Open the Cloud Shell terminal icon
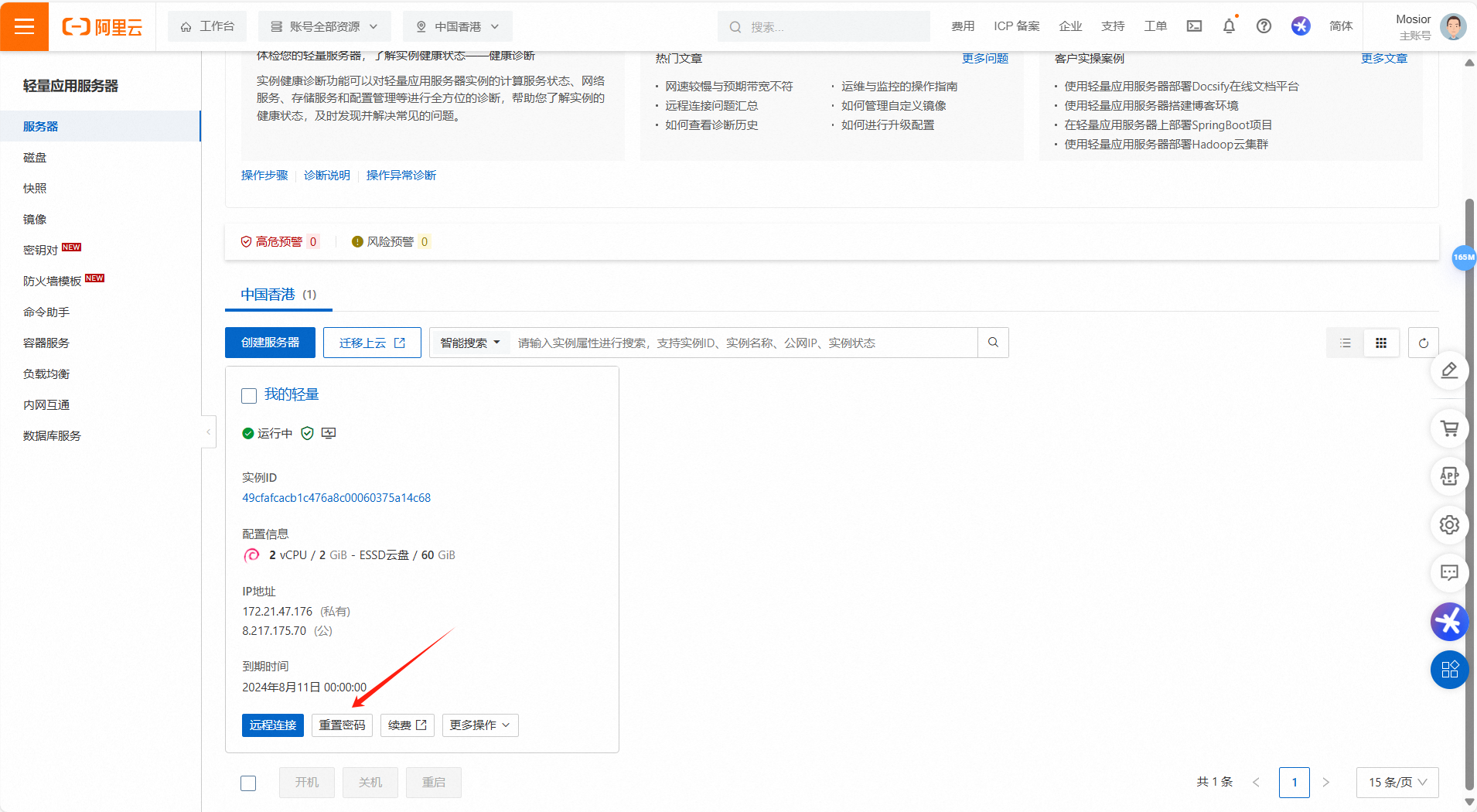This screenshot has height=812, width=1477. (1194, 26)
